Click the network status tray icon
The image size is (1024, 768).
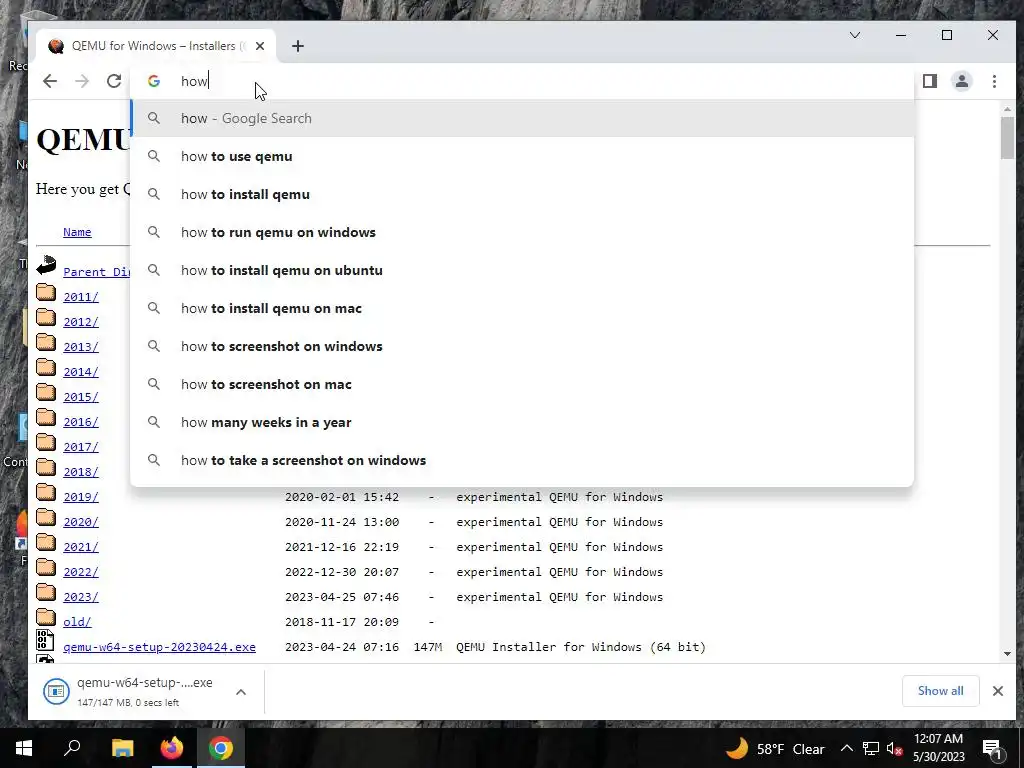(871, 748)
